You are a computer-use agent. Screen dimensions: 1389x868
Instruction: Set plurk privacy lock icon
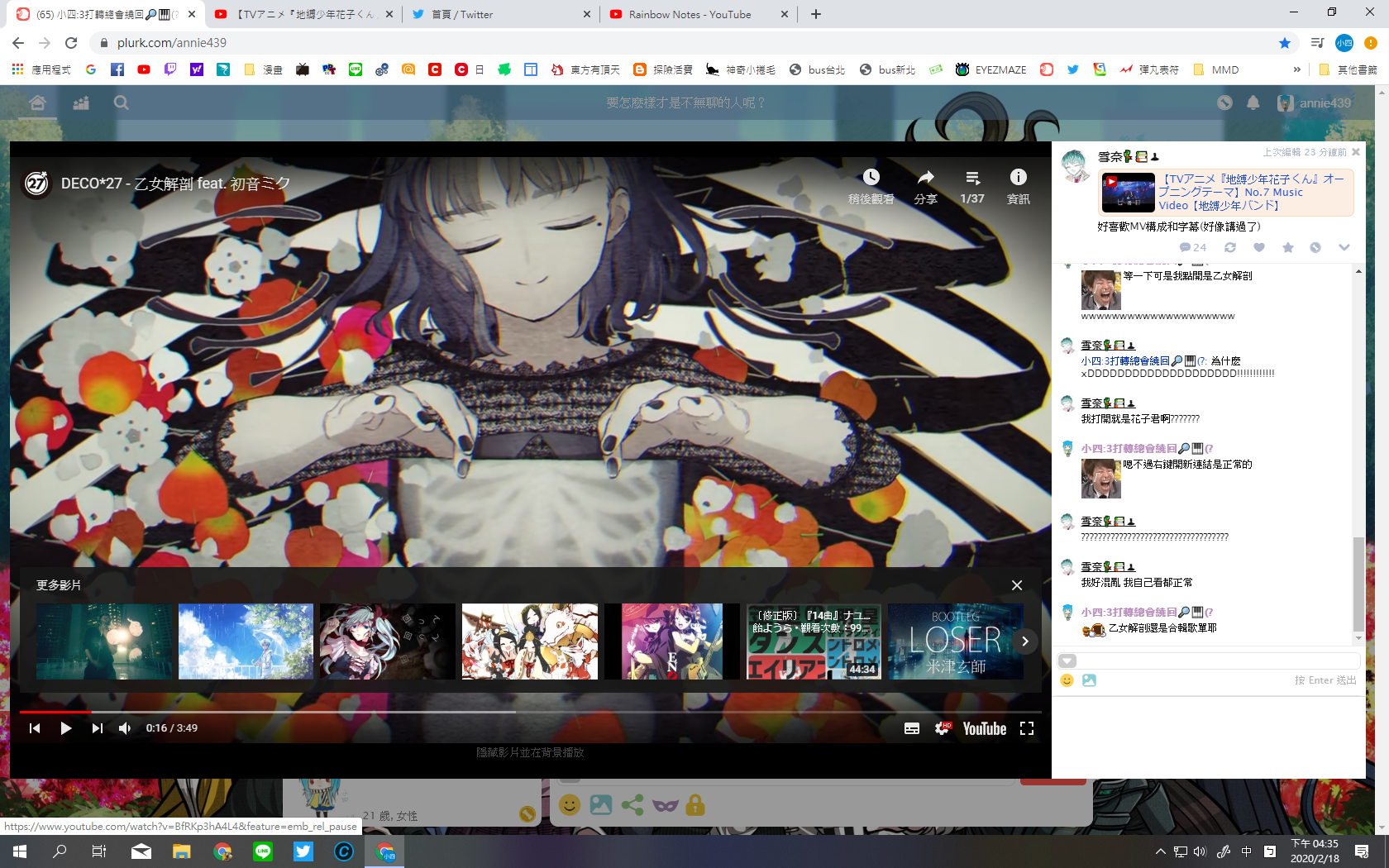[696, 804]
